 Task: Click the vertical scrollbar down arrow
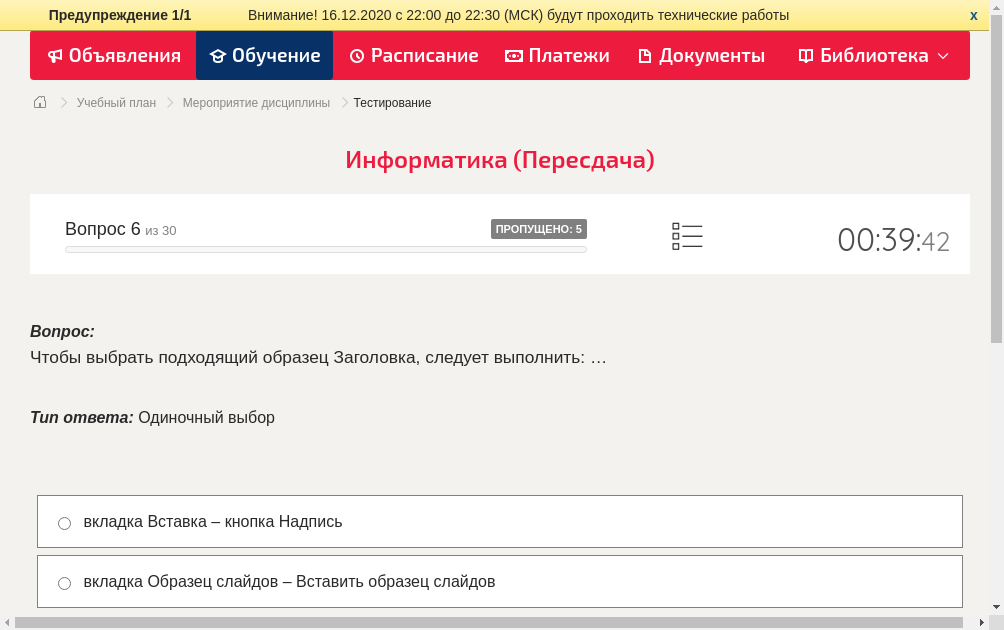pyautogui.click(x=996, y=606)
